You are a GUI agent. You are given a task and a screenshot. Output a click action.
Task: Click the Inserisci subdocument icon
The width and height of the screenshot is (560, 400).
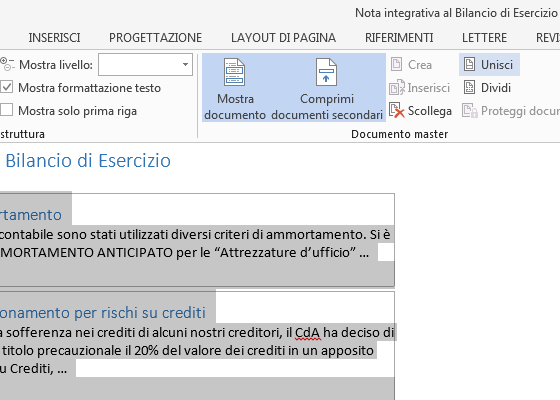coord(396,88)
